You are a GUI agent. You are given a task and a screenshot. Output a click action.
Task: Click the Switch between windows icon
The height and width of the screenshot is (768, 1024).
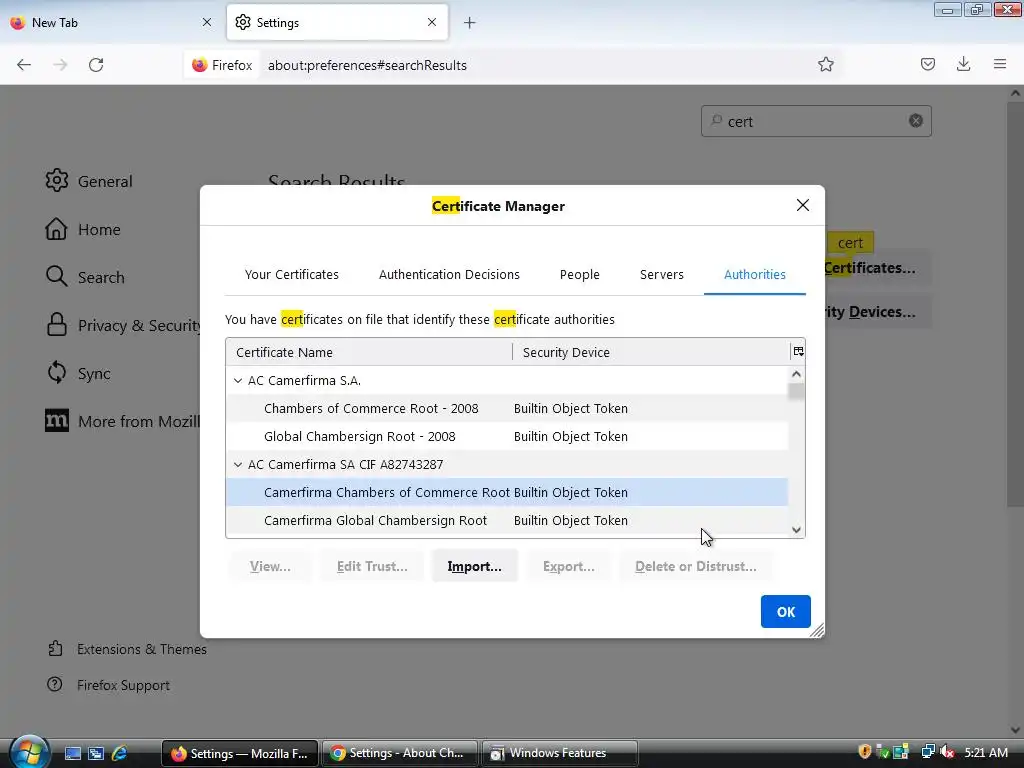(x=96, y=753)
